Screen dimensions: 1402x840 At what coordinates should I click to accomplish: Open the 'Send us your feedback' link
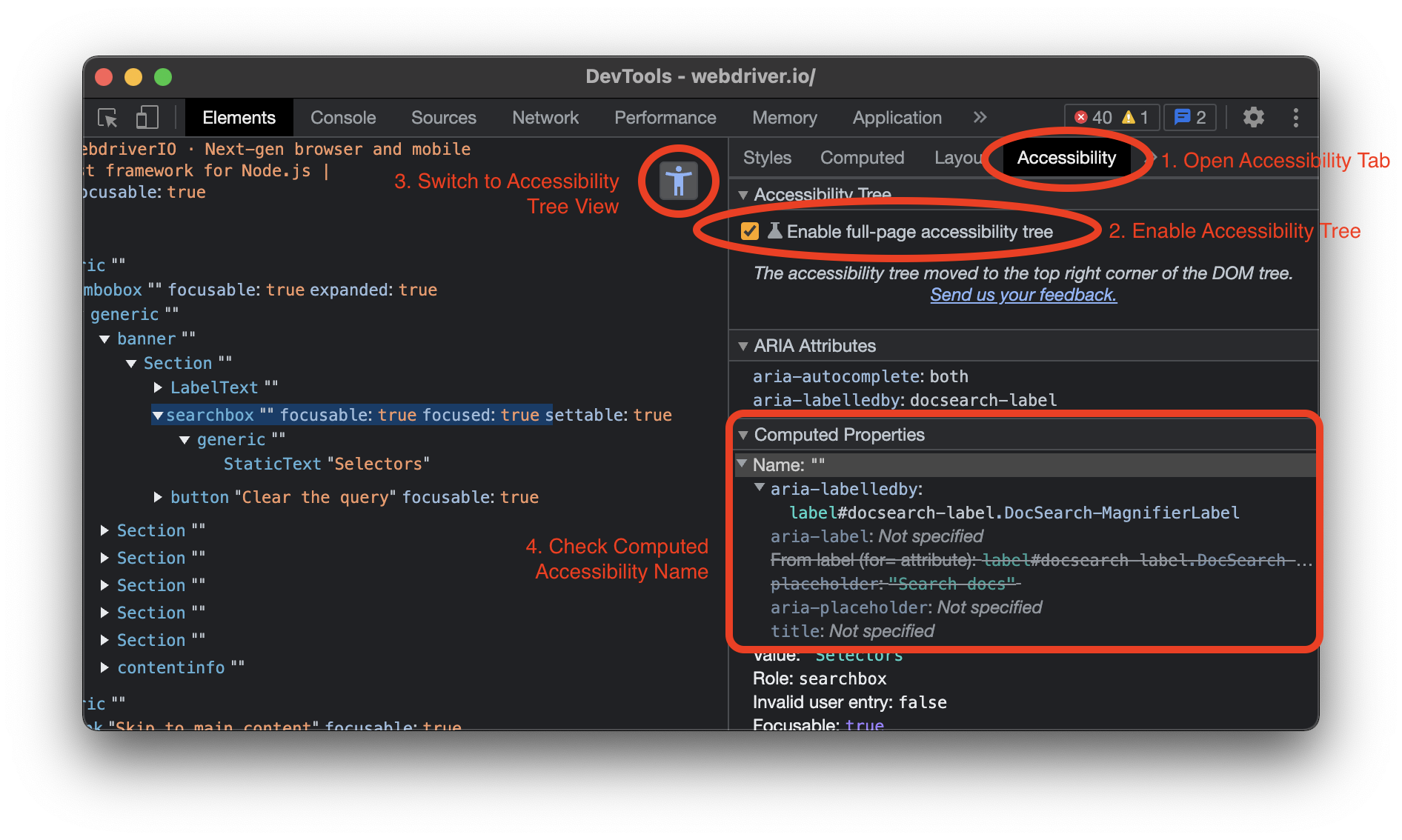[x=1023, y=295]
